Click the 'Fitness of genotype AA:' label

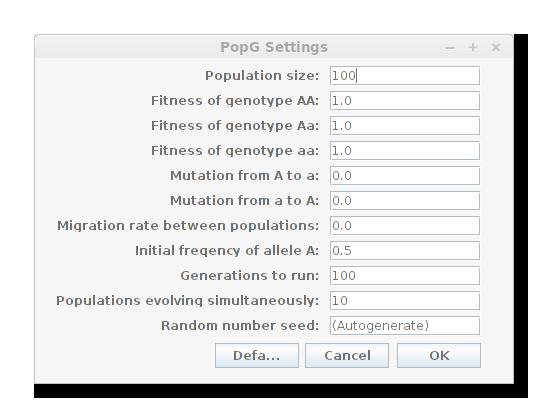[x=235, y=101]
